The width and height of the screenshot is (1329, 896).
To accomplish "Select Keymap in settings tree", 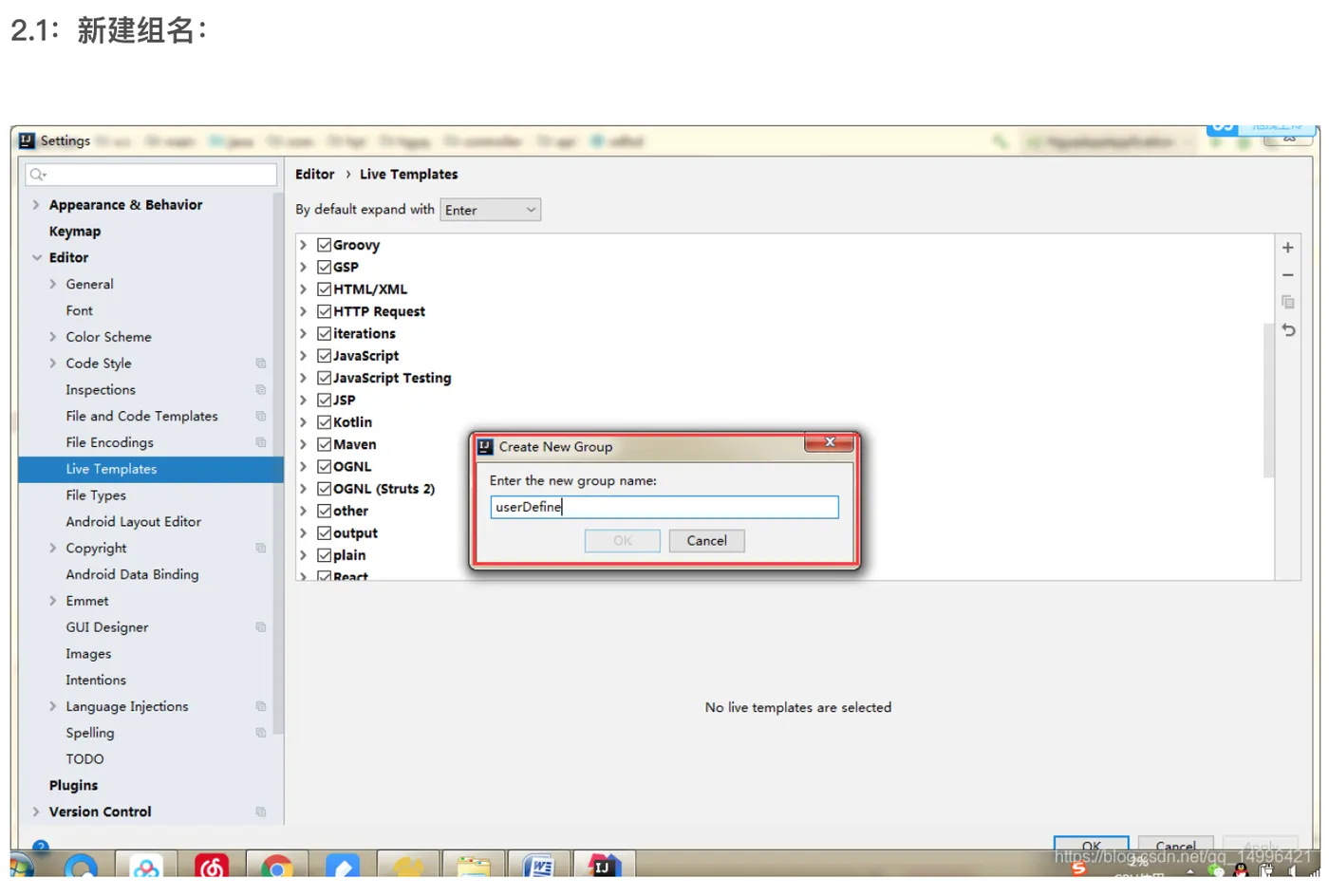I will 75,232.
